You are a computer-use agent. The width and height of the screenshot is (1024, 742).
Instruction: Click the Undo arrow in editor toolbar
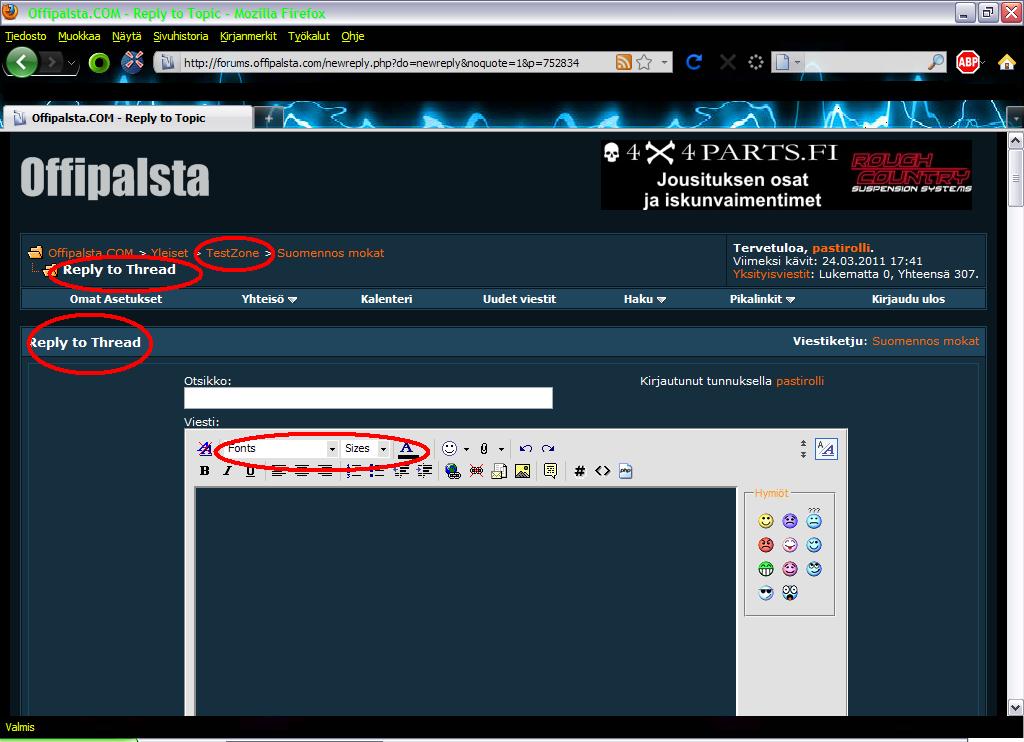(526, 449)
